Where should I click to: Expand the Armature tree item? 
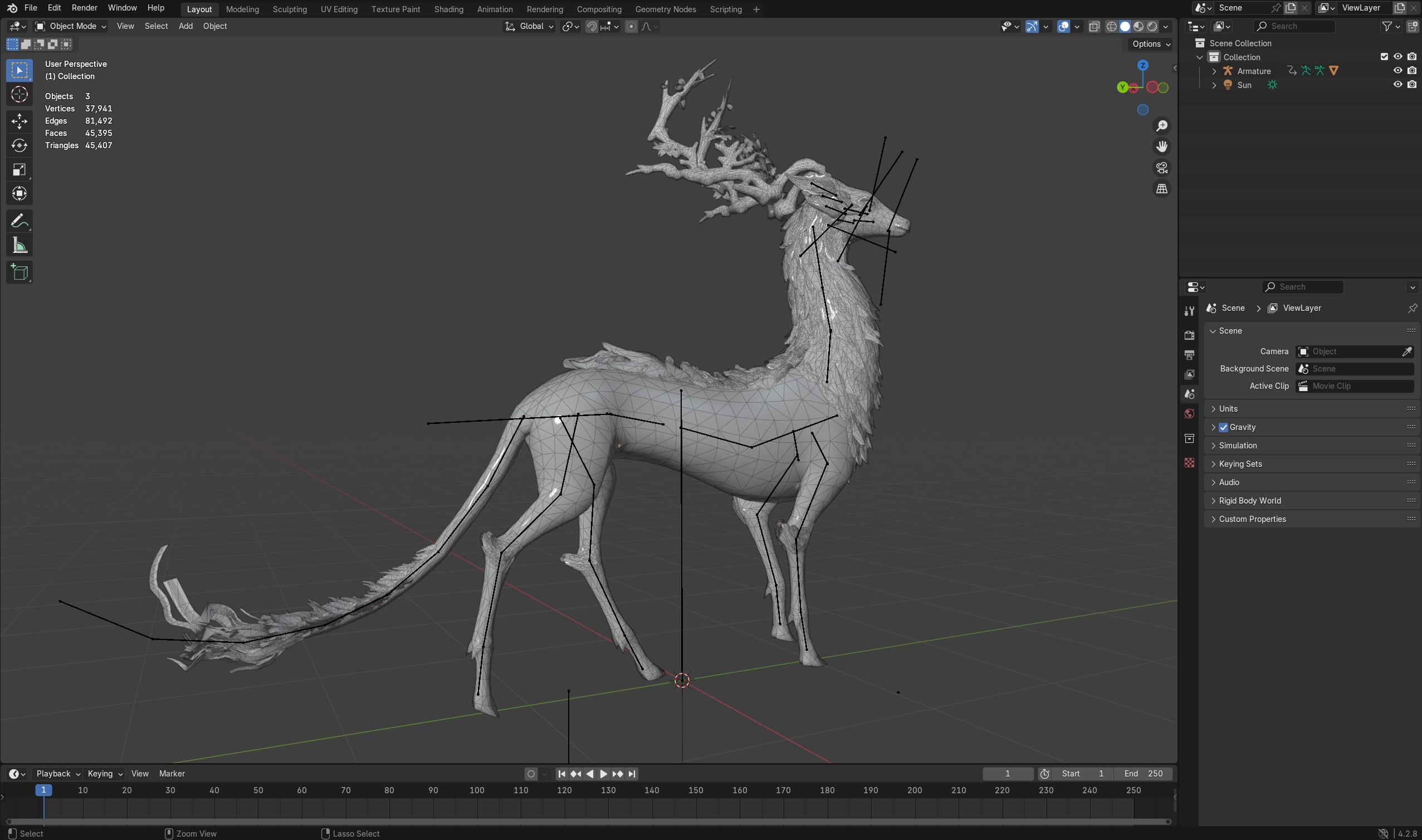click(x=1214, y=71)
